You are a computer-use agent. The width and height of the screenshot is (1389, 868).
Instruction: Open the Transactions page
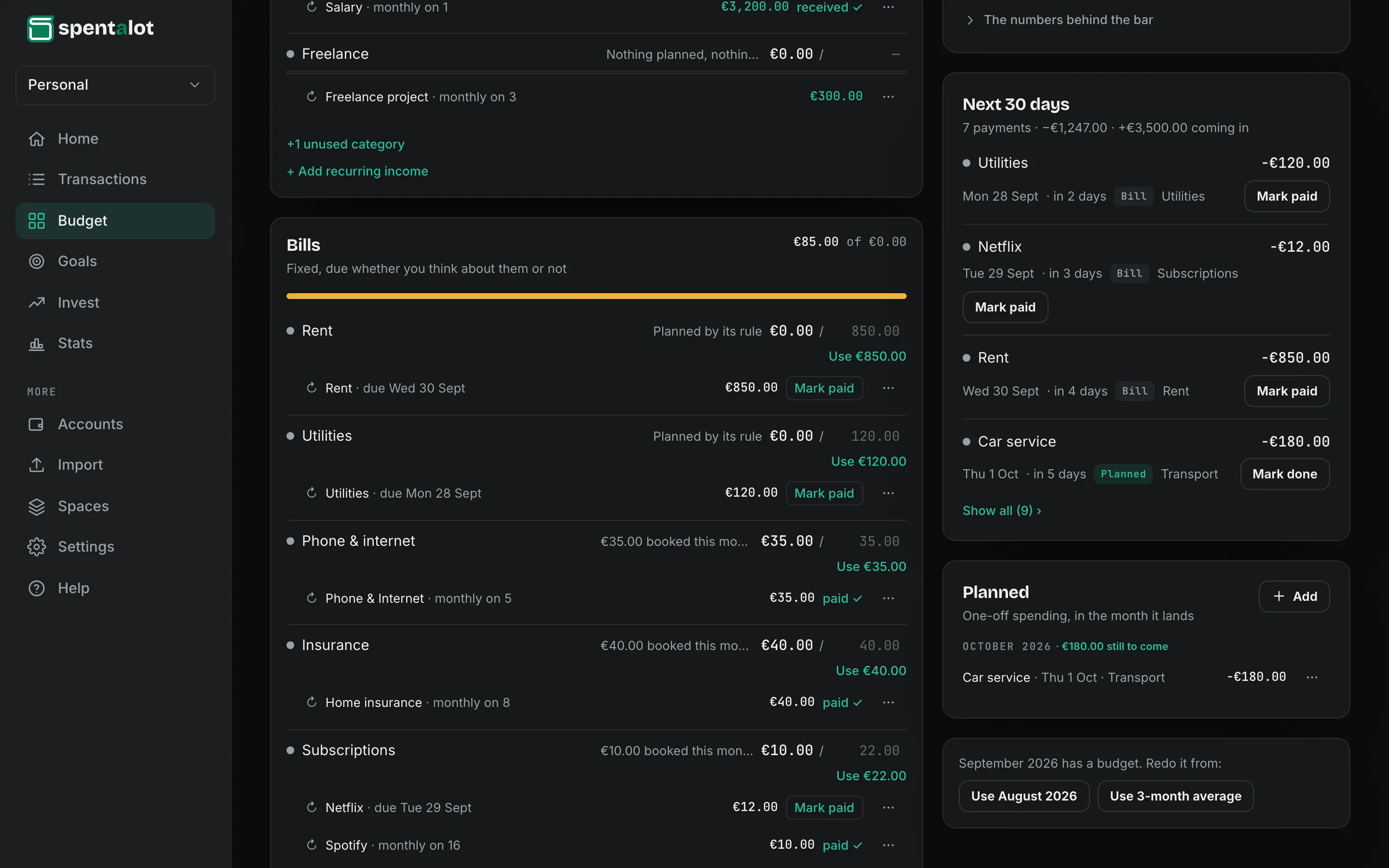point(115,179)
